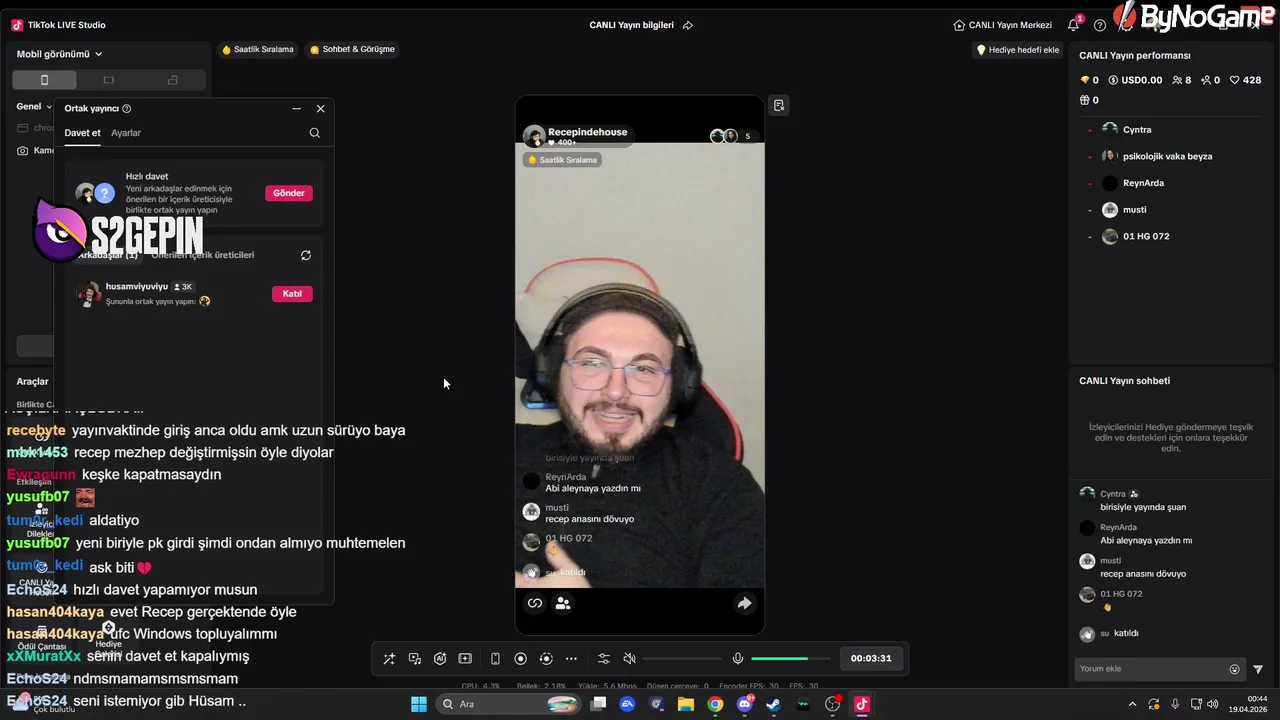This screenshot has height=720, width=1280.
Task: Click the info icon next to Ortak yayıncı
Action: 126,108
